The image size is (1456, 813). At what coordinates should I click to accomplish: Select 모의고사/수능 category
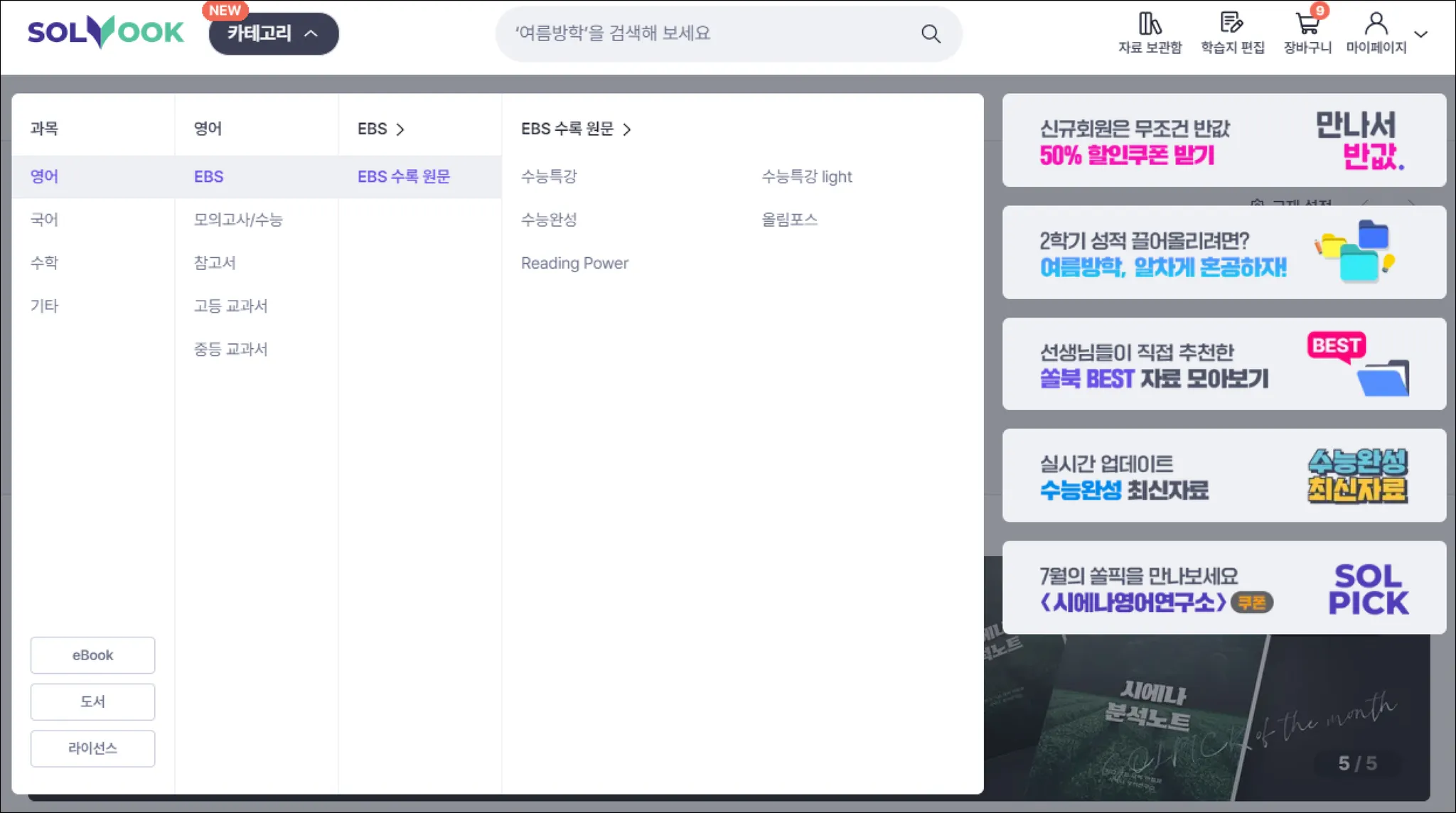238,220
